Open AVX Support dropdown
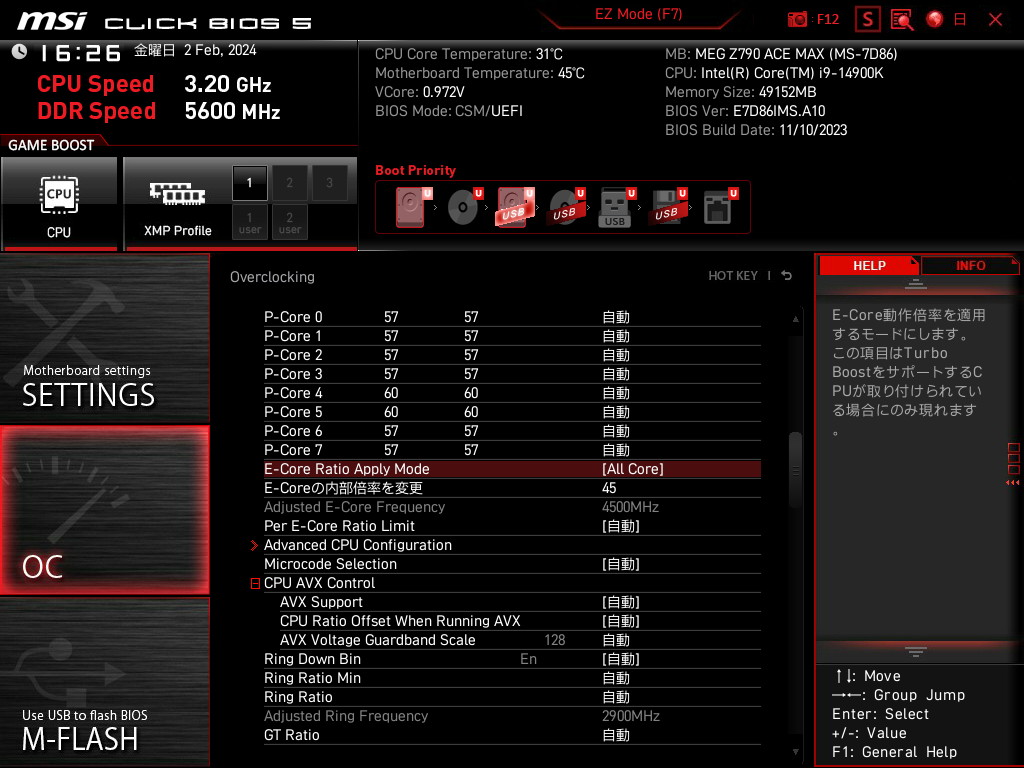The height and width of the screenshot is (768, 1024). click(x=620, y=602)
